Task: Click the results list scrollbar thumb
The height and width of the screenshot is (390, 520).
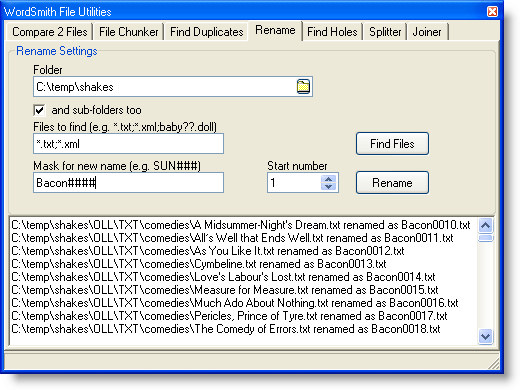Action: pyautogui.click(x=485, y=238)
